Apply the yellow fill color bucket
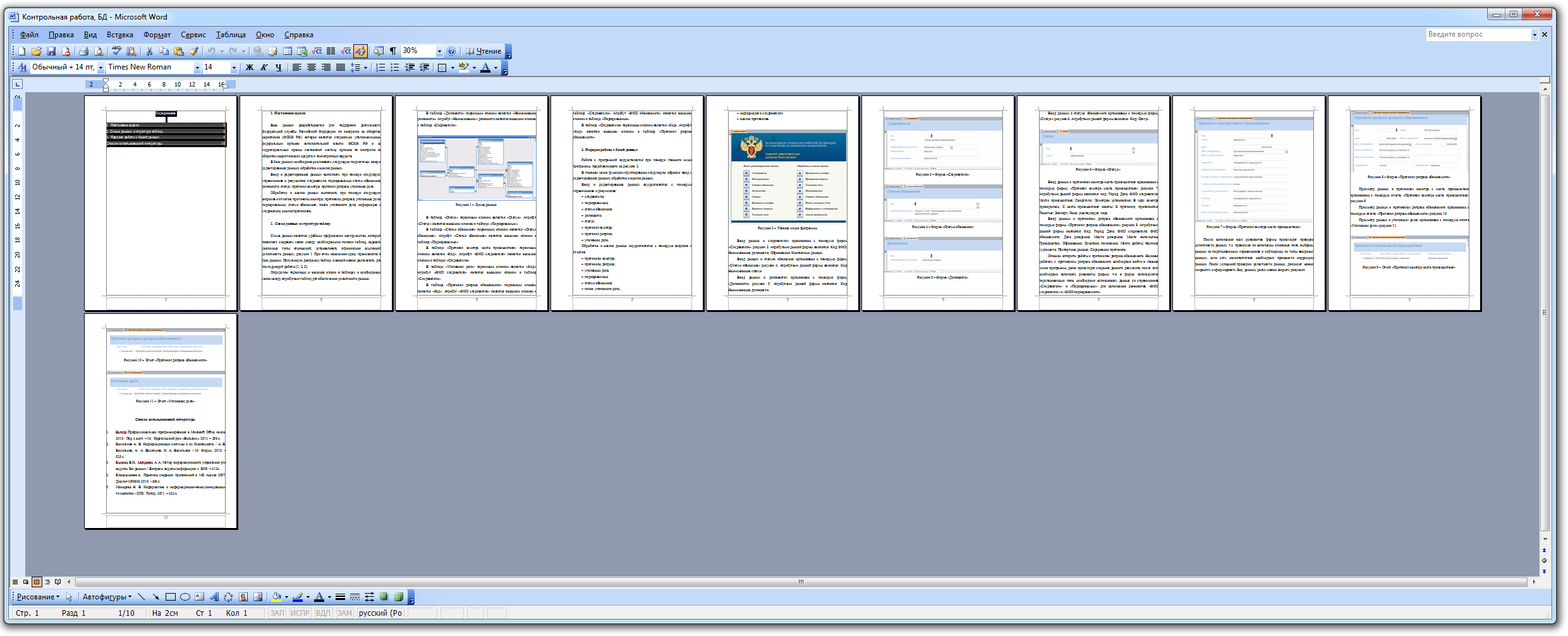 click(x=276, y=597)
